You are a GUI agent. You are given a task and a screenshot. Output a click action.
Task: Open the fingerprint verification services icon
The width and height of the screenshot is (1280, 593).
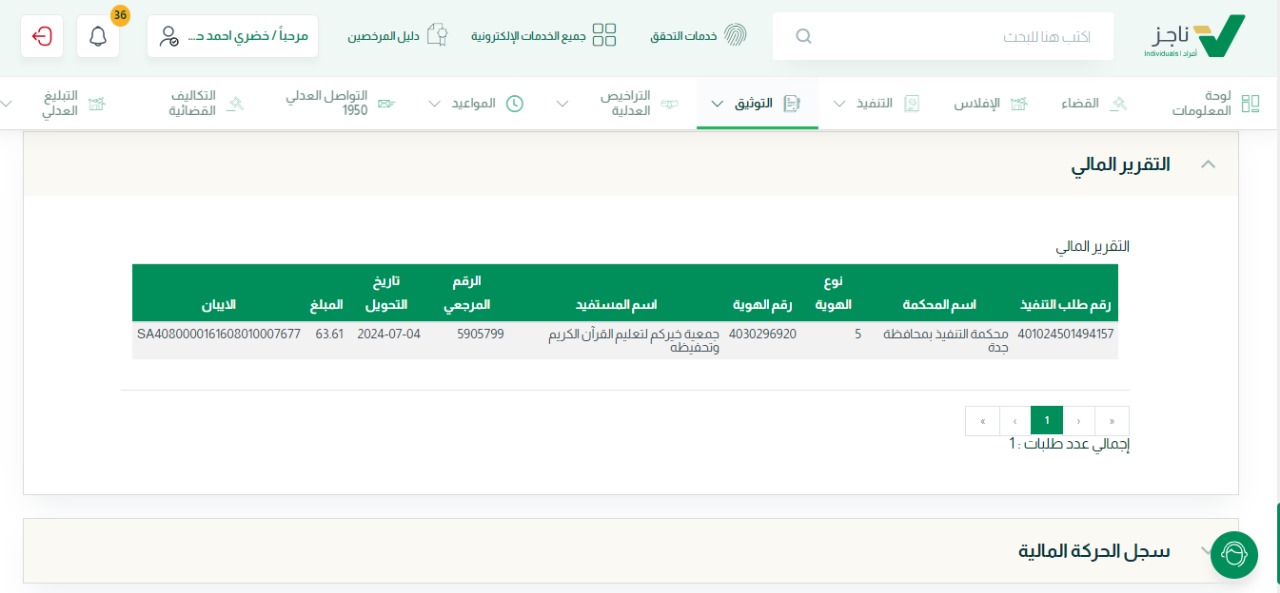(x=735, y=36)
